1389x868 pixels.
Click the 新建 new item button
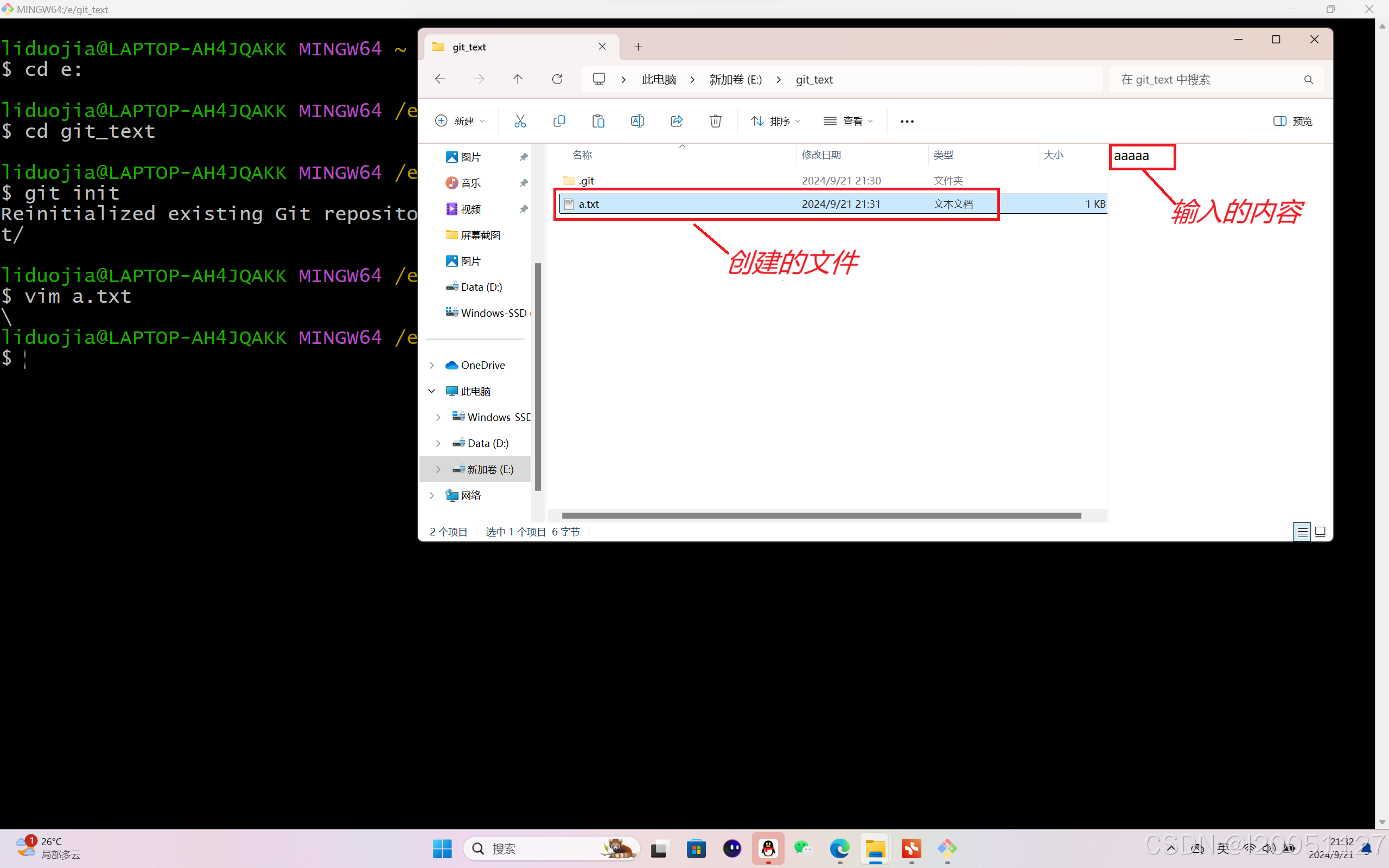coord(460,121)
